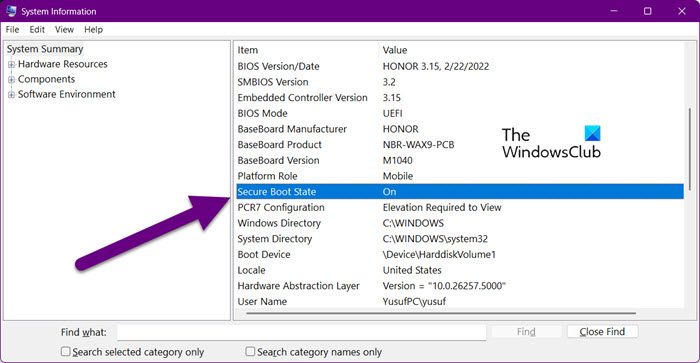This screenshot has height=363, width=700.
Task: Select the SMBIOS Version row
Action: coord(460,82)
